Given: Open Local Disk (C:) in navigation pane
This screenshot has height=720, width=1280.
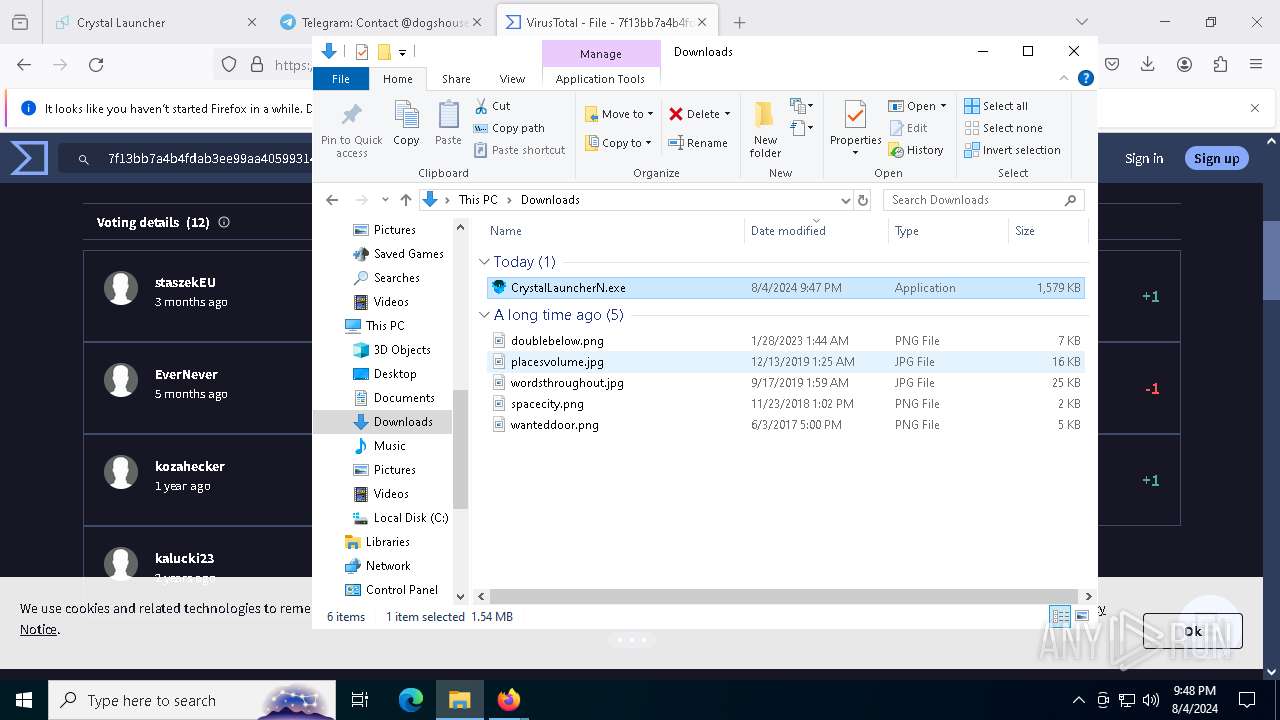Looking at the screenshot, I should (400, 518).
